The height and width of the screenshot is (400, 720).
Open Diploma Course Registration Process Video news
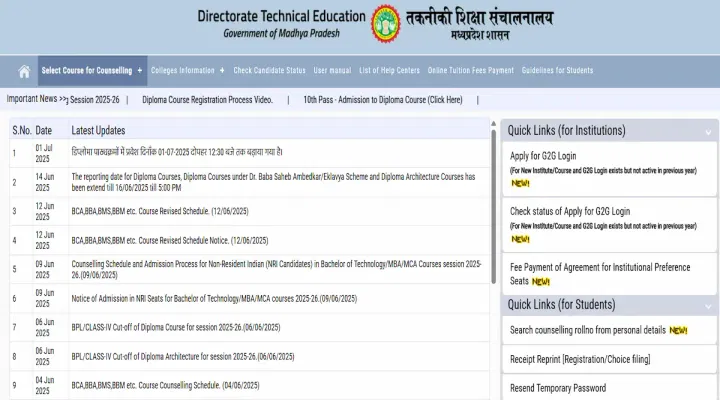coord(207,100)
